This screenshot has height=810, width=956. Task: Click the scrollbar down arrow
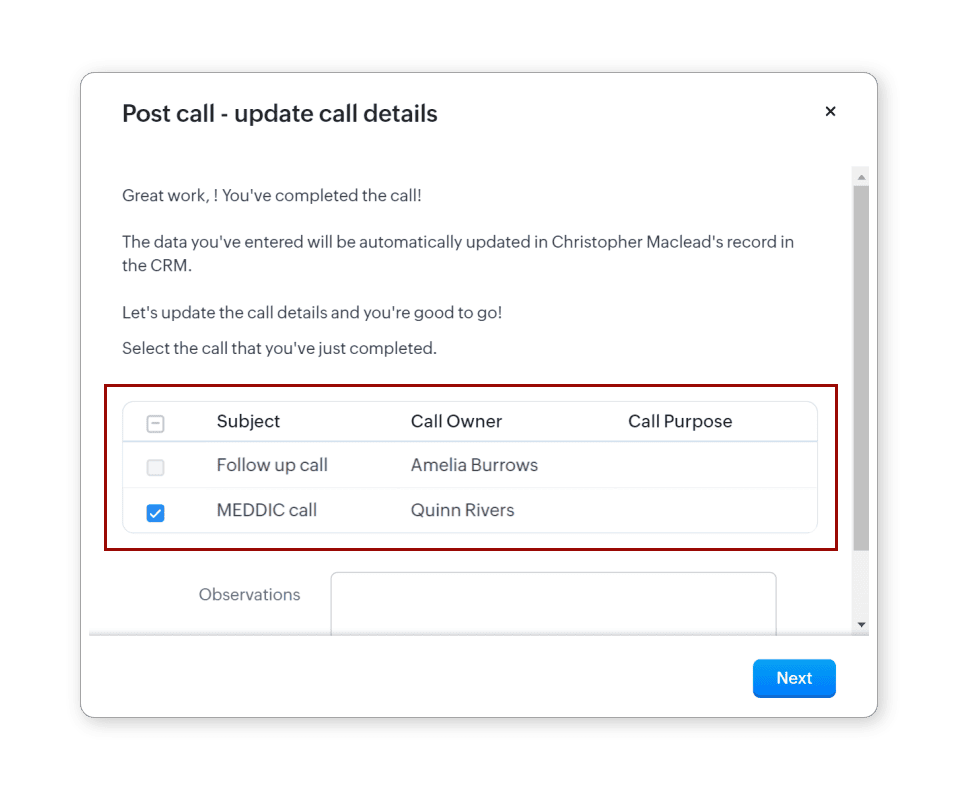861,625
